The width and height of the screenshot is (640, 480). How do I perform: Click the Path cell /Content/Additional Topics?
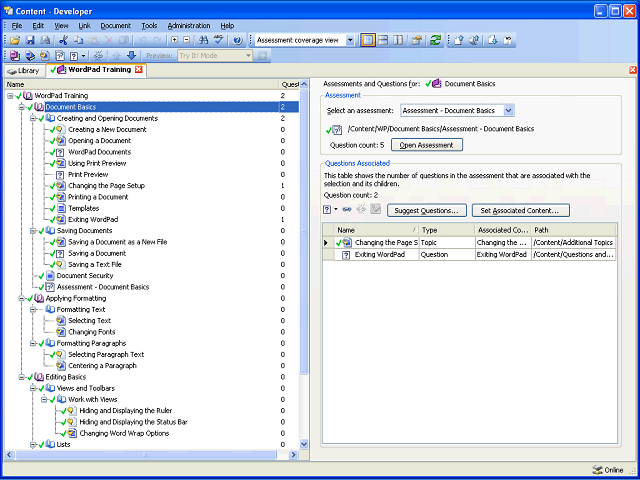(573, 243)
